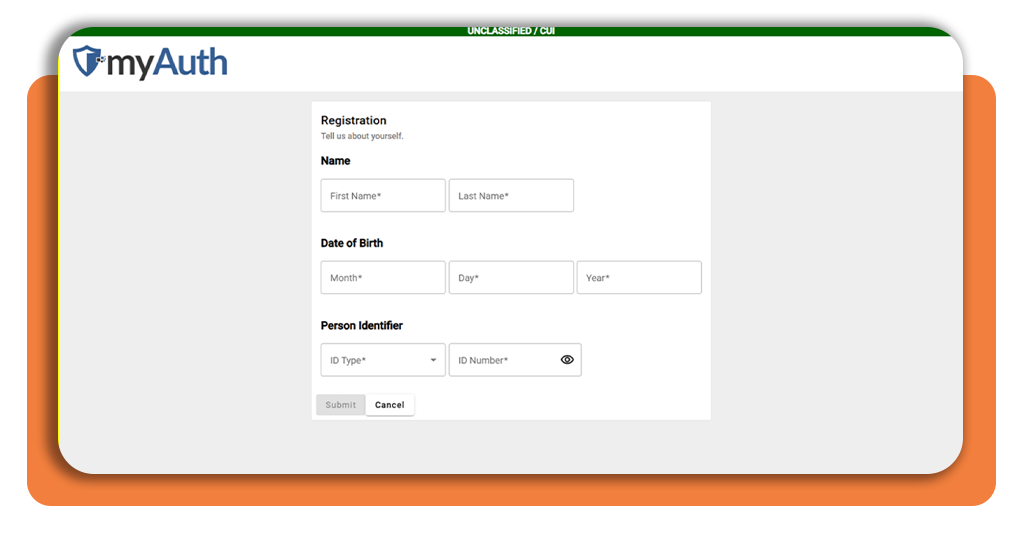1024x536 pixels.
Task: Select the Month input field
Action: pyautogui.click(x=383, y=277)
